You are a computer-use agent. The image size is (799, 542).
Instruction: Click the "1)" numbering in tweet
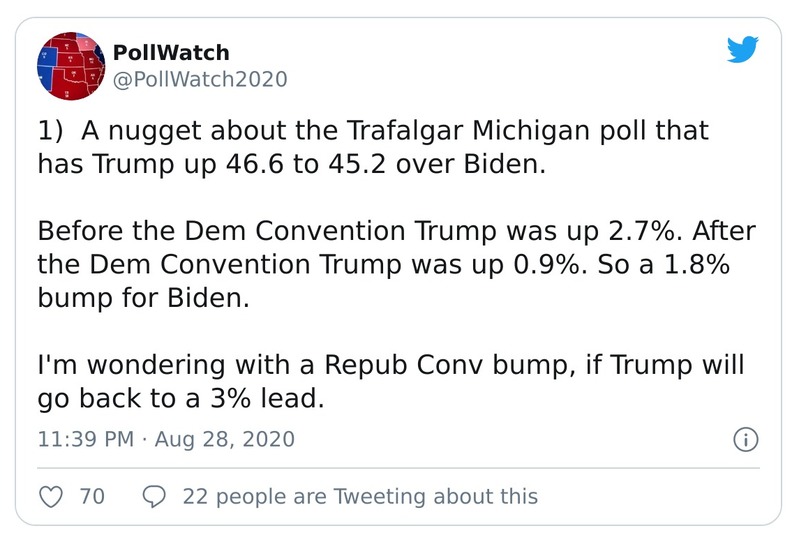53,131
